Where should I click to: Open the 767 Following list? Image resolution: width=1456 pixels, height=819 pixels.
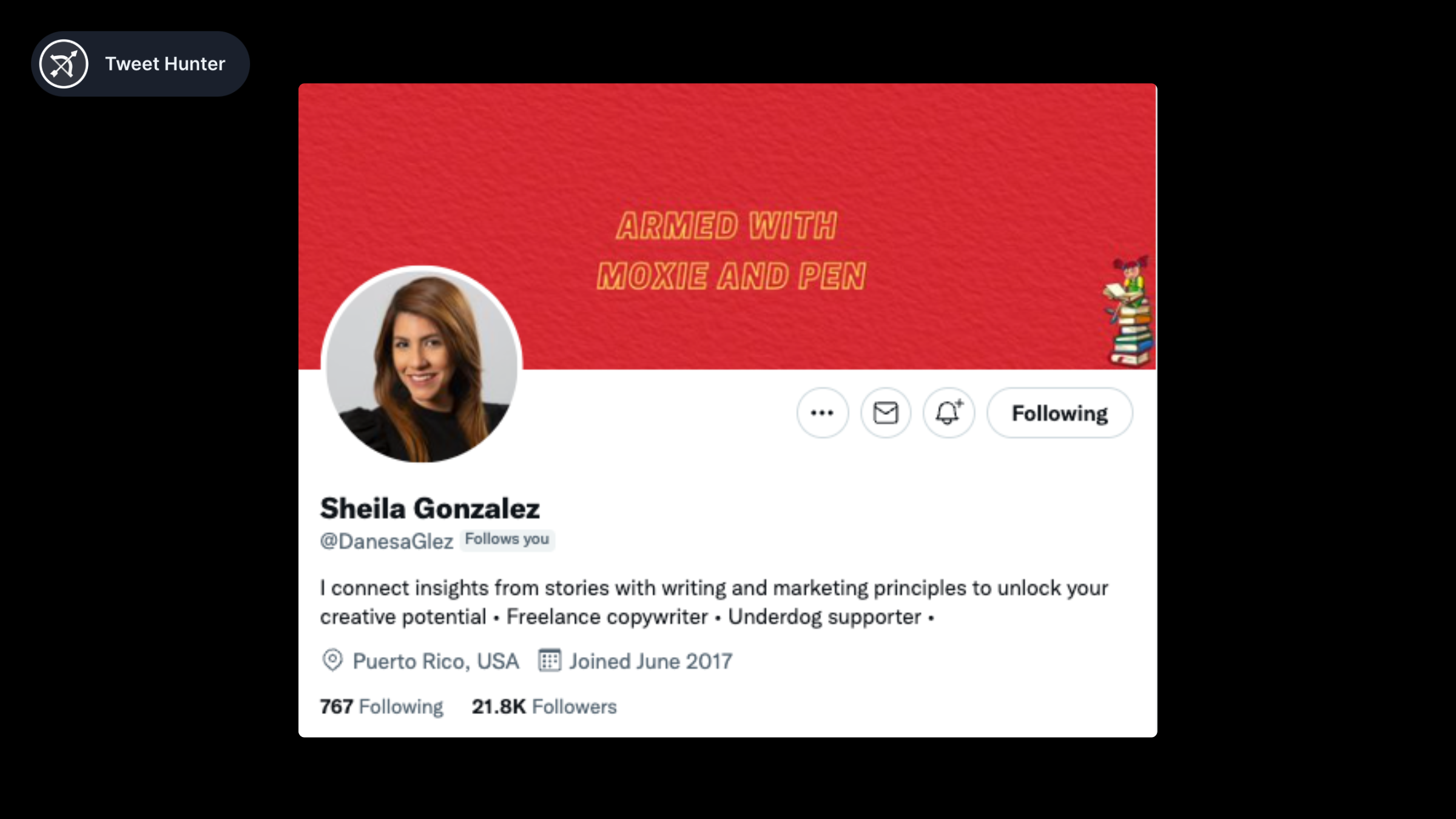click(382, 707)
